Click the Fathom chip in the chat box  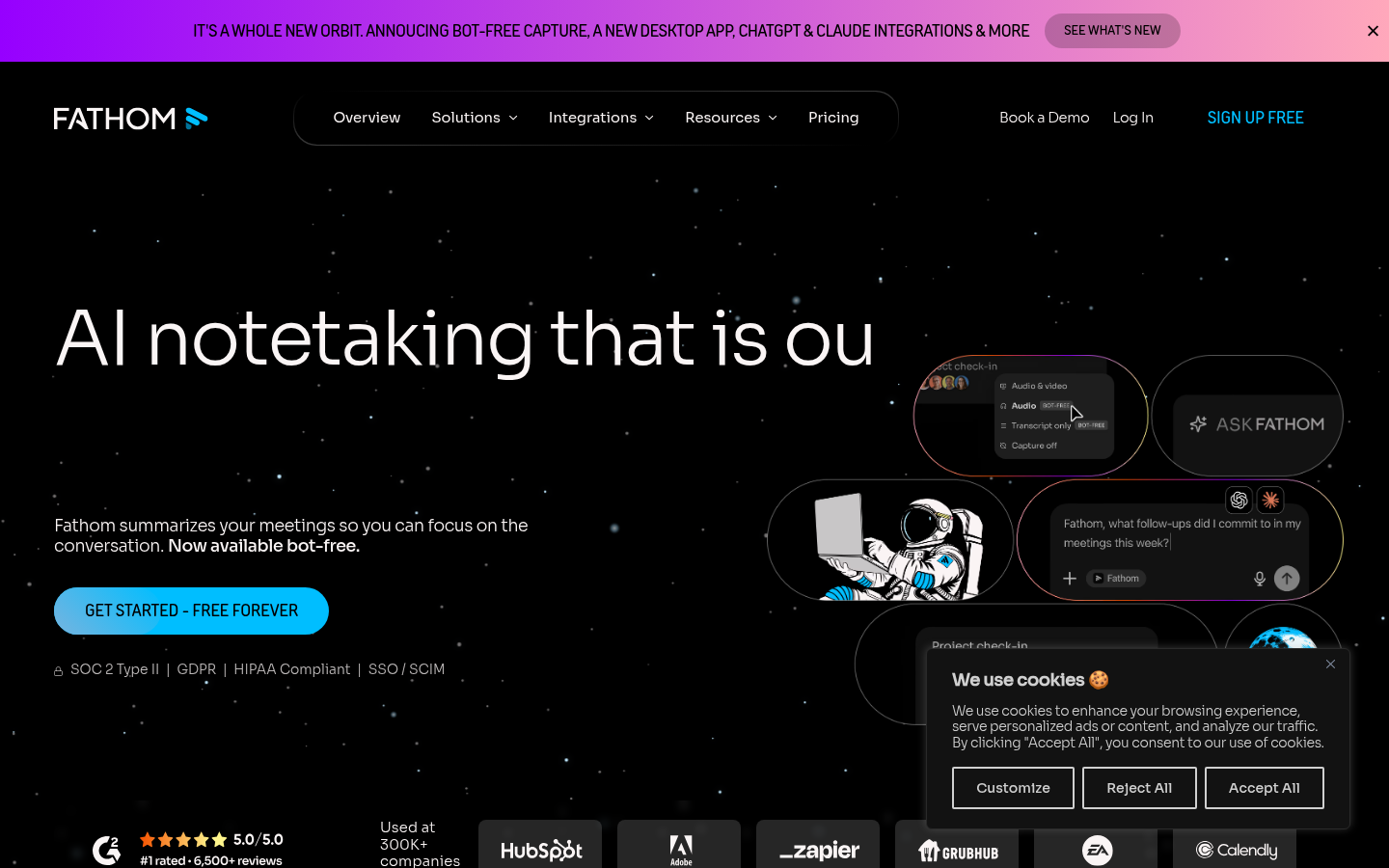click(1116, 579)
